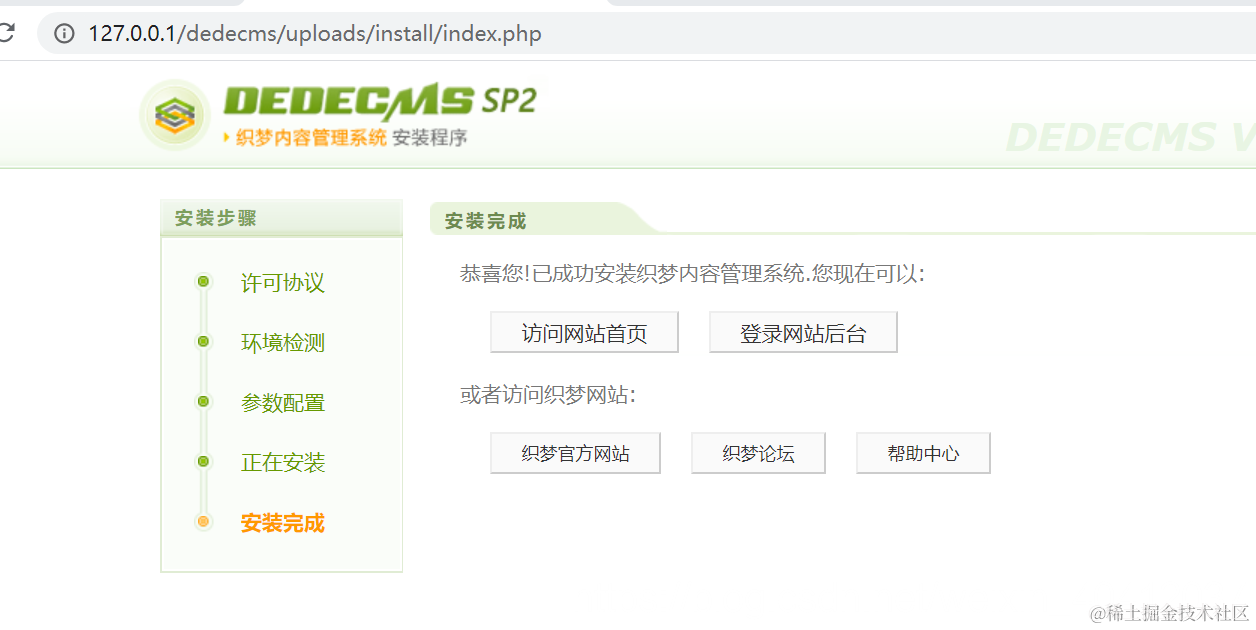Select the 许可协议 step
The height and width of the screenshot is (630, 1256).
[283, 283]
